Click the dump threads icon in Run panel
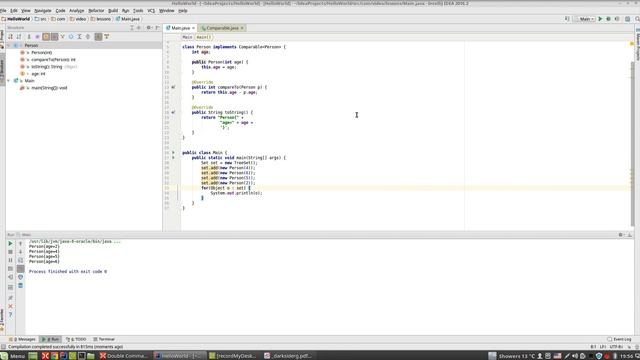 [x=11, y=269]
